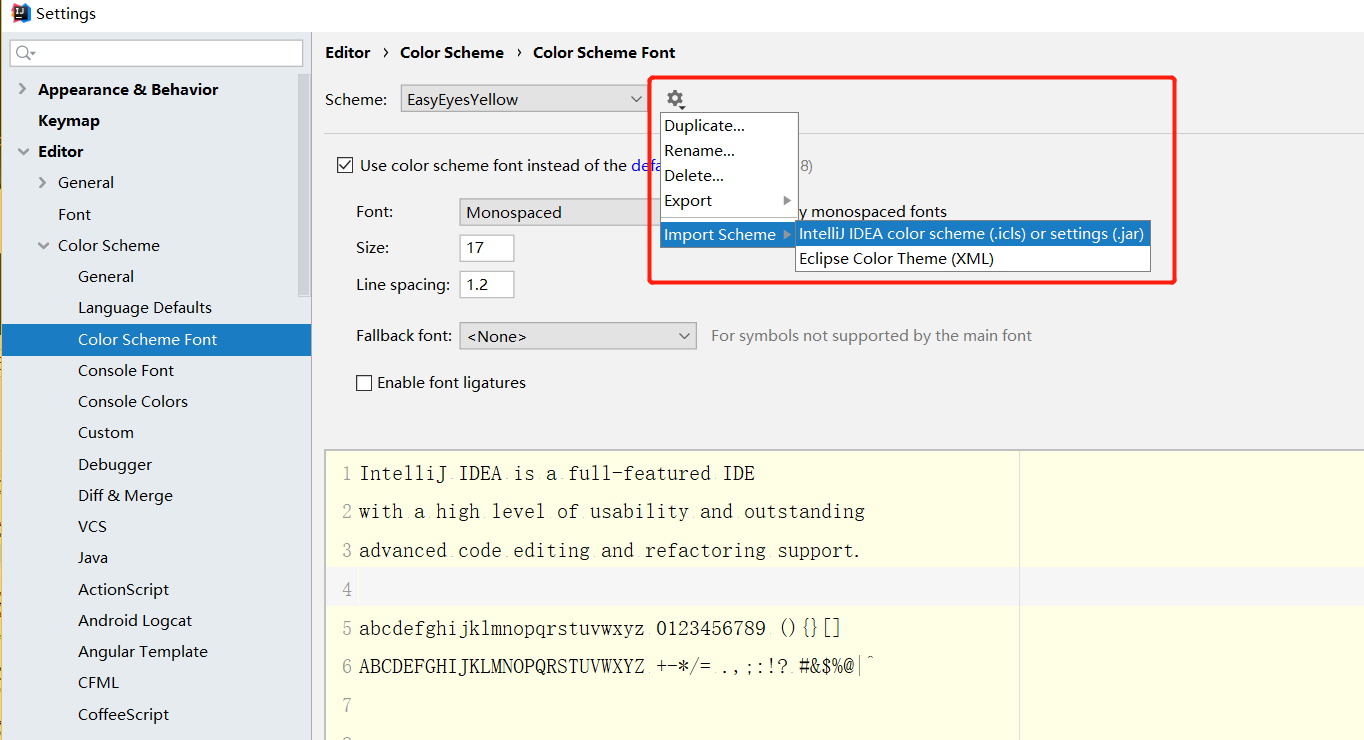Screen dimensions: 1364x740
Task: Click the Size field showing 17
Action: [486, 247]
